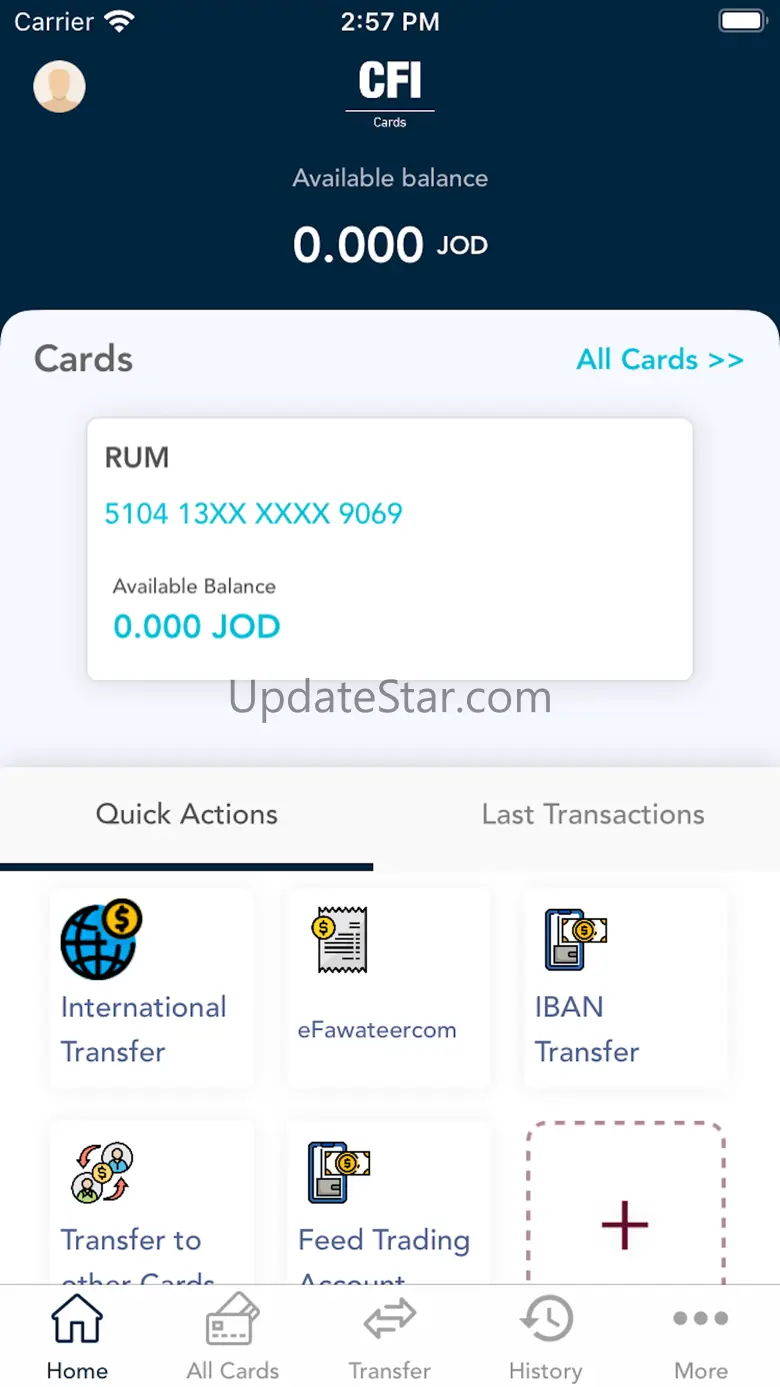The width and height of the screenshot is (780, 1387).
Task: Tap the 0.000 JOD card balance
Action: 197,627
